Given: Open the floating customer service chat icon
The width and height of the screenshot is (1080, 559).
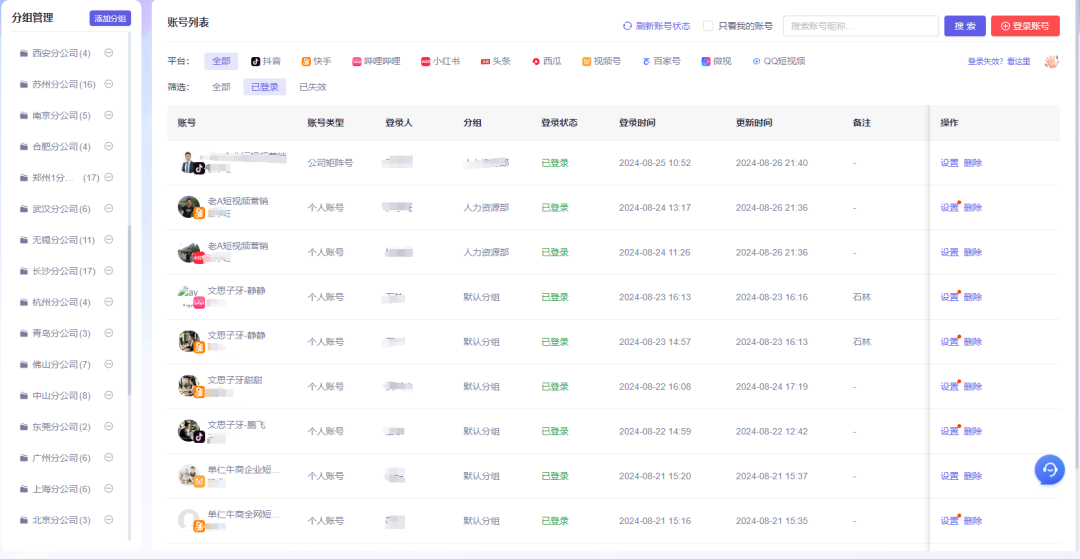Looking at the screenshot, I should pyautogui.click(x=1050, y=470).
